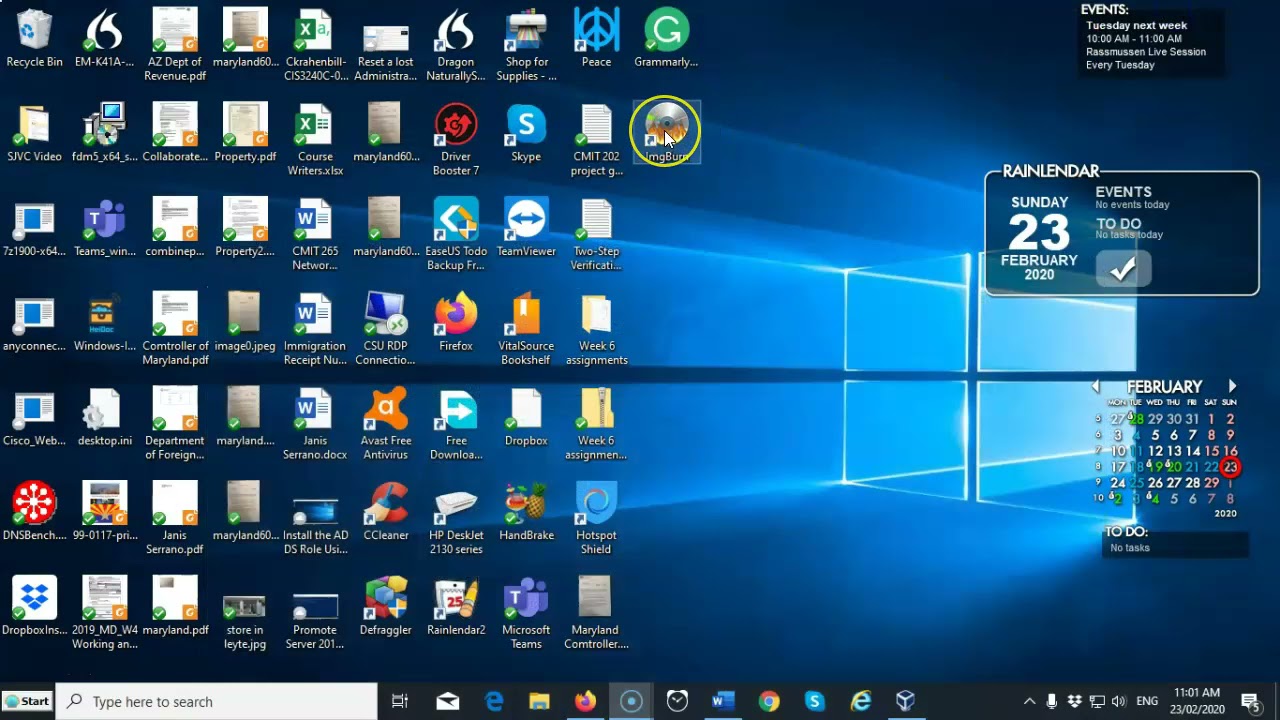Image resolution: width=1280 pixels, height=720 pixels.
Task: Launch HandBrake from the desktop
Action: tap(526, 511)
